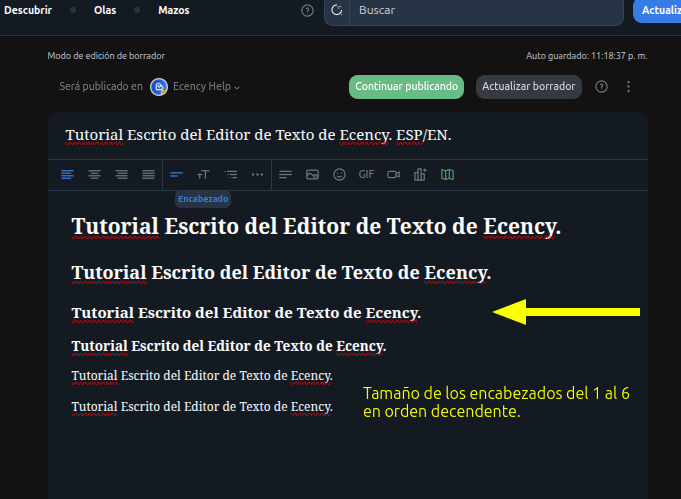Expand the Ecency Help community dropdown
The width and height of the screenshot is (681, 499).
[206, 87]
